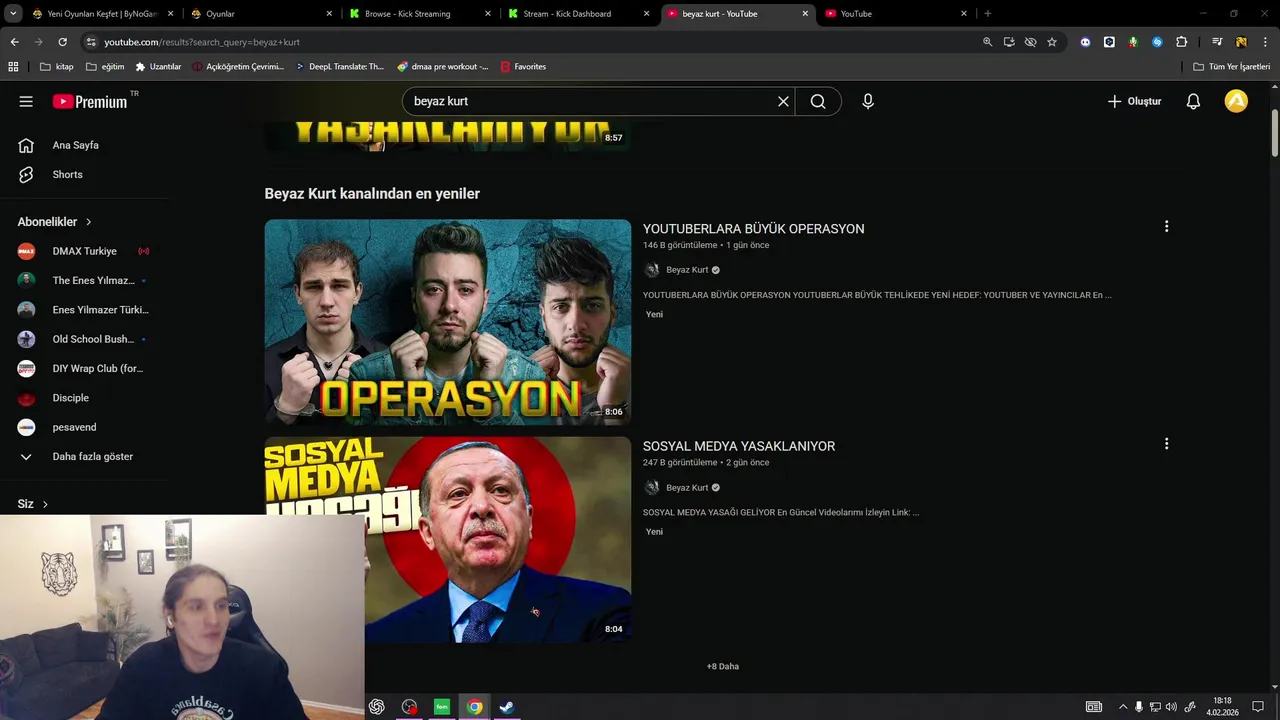This screenshot has width=1280, height=720.
Task: Open the Chrome profile avatar
Action: click(1241, 42)
